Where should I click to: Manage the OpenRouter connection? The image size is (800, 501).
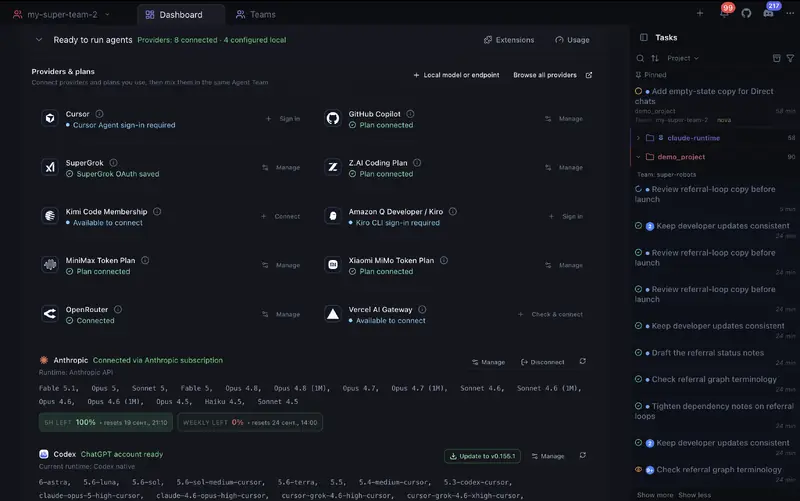pos(281,314)
